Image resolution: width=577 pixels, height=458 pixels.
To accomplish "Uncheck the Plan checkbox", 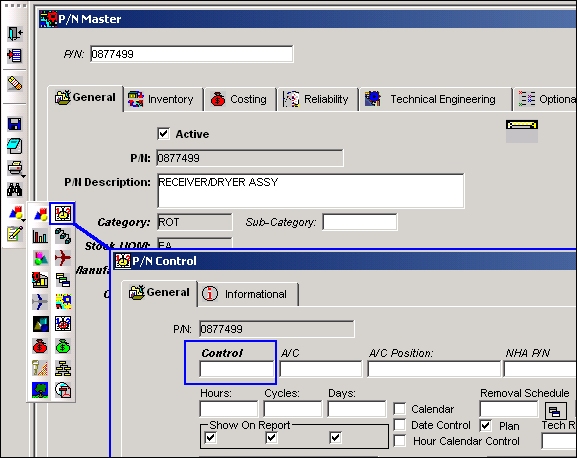I will coord(485,426).
